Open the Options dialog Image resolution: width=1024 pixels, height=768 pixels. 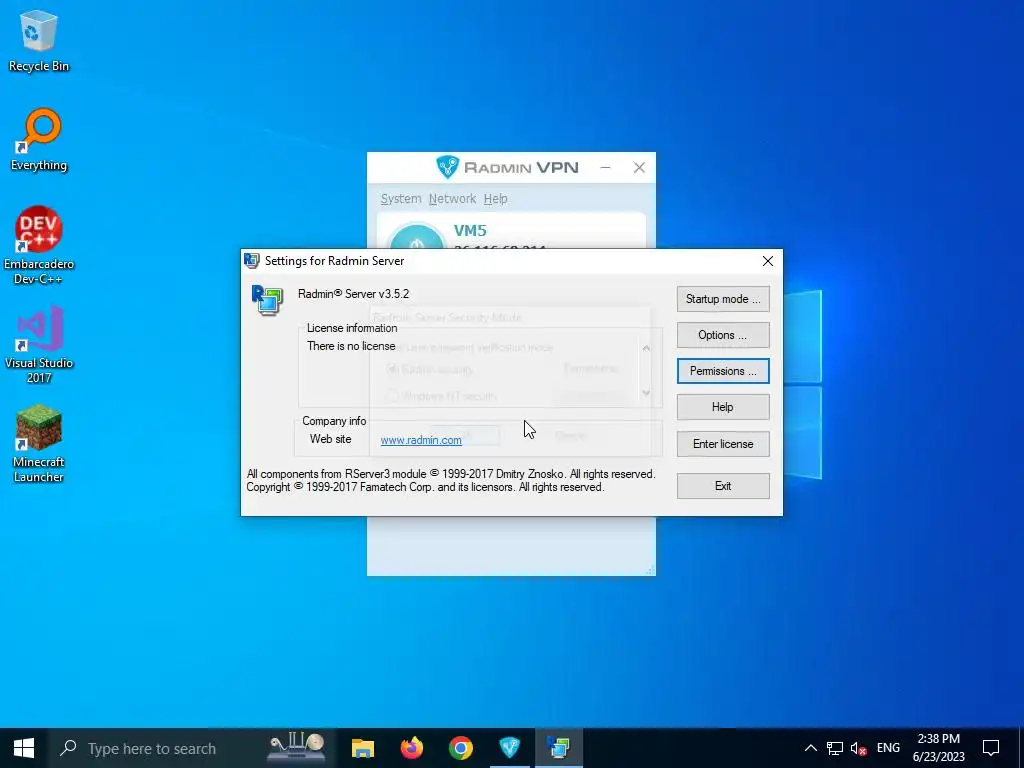pyautogui.click(x=723, y=335)
